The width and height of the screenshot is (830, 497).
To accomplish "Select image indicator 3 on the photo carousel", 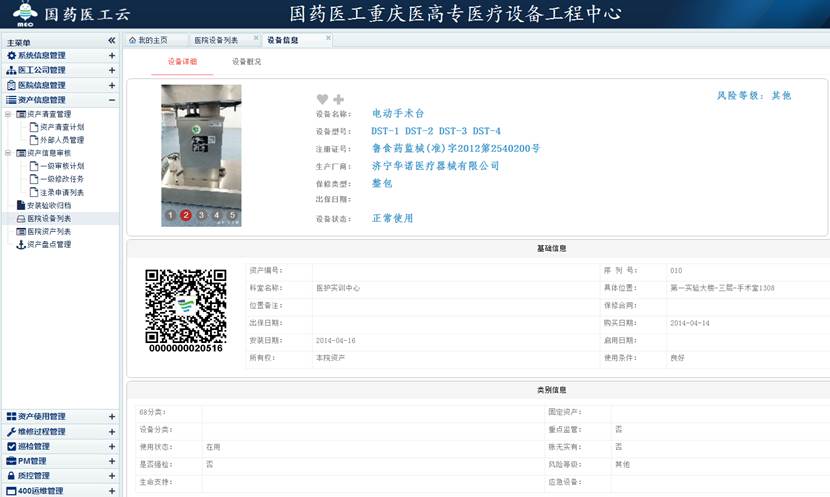I will (202, 215).
